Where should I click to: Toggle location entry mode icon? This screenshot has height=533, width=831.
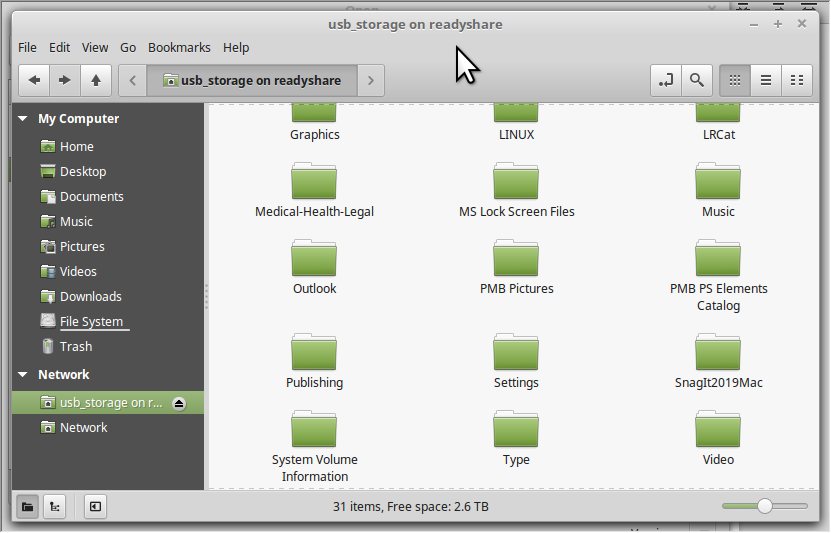[x=666, y=81]
